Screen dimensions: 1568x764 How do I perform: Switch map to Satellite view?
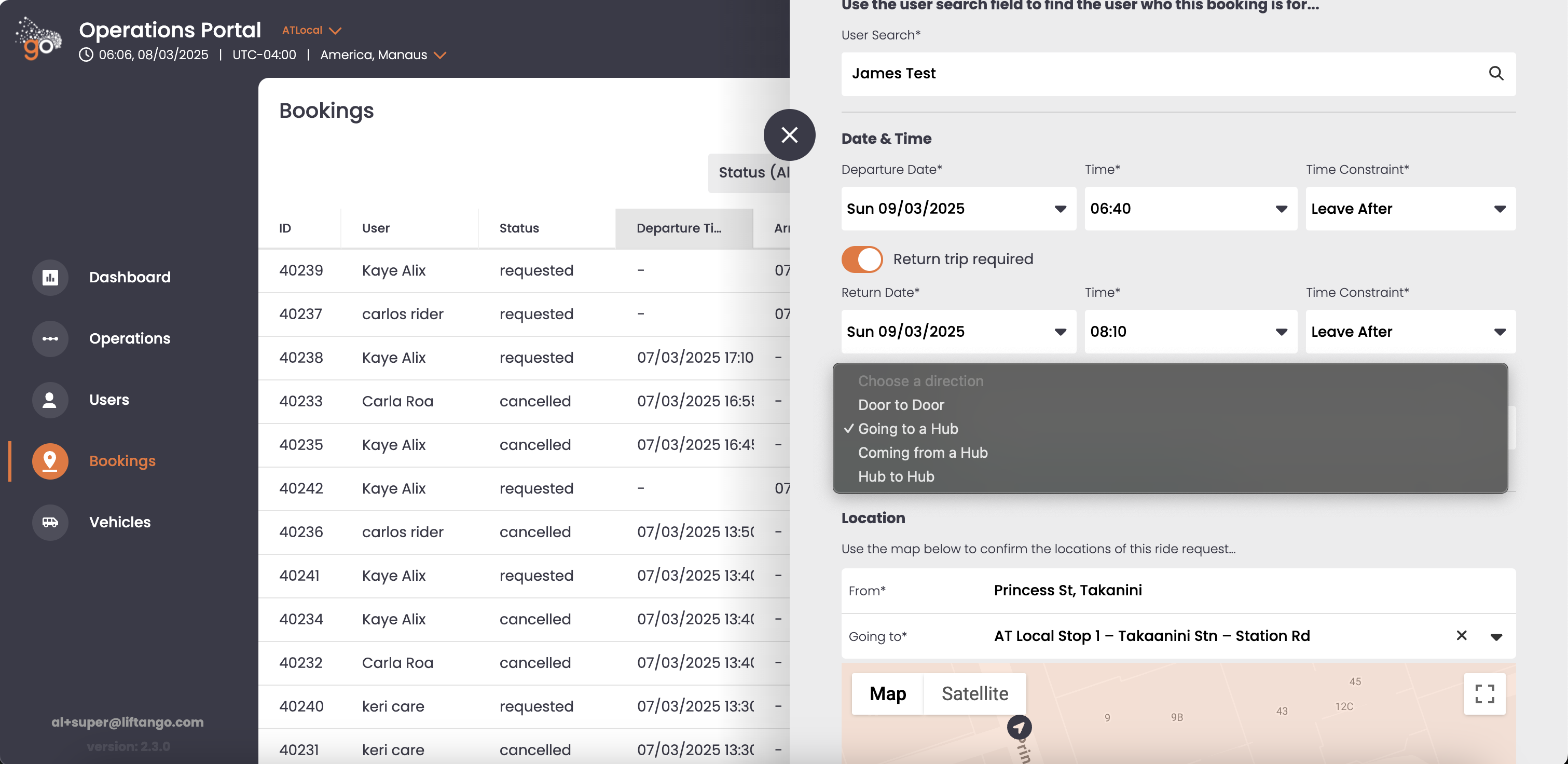click(x=974, y=693)
